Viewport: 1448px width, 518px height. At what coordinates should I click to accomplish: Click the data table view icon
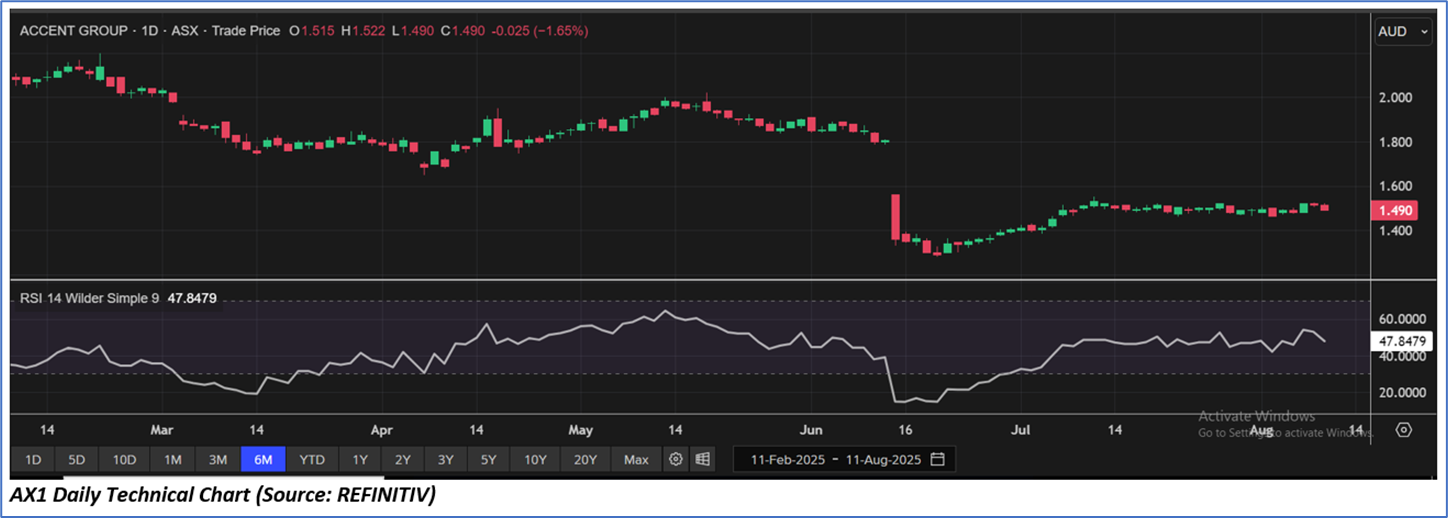pyautogui.click(x=703, y=460)
